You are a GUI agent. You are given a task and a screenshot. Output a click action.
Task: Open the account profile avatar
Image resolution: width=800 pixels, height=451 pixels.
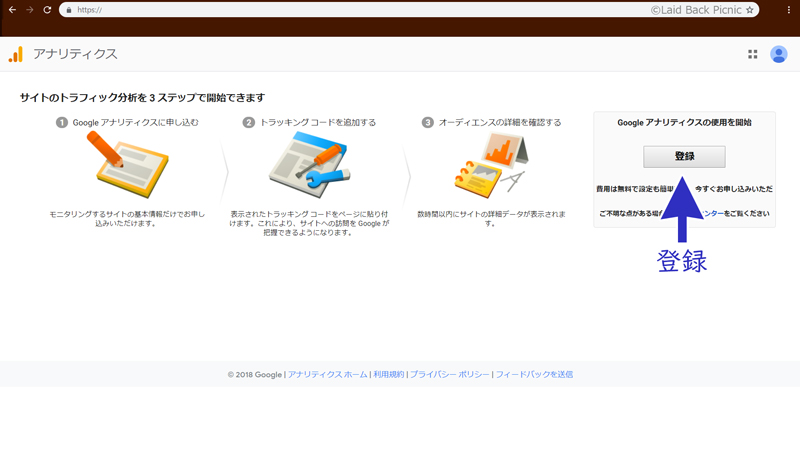click(x=779, y=54)
